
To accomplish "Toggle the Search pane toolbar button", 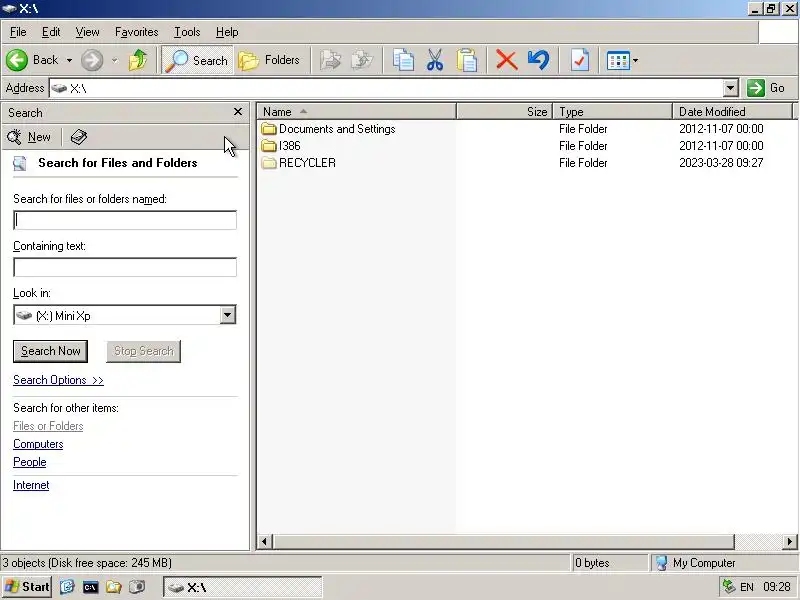I will tap(197, 60).
